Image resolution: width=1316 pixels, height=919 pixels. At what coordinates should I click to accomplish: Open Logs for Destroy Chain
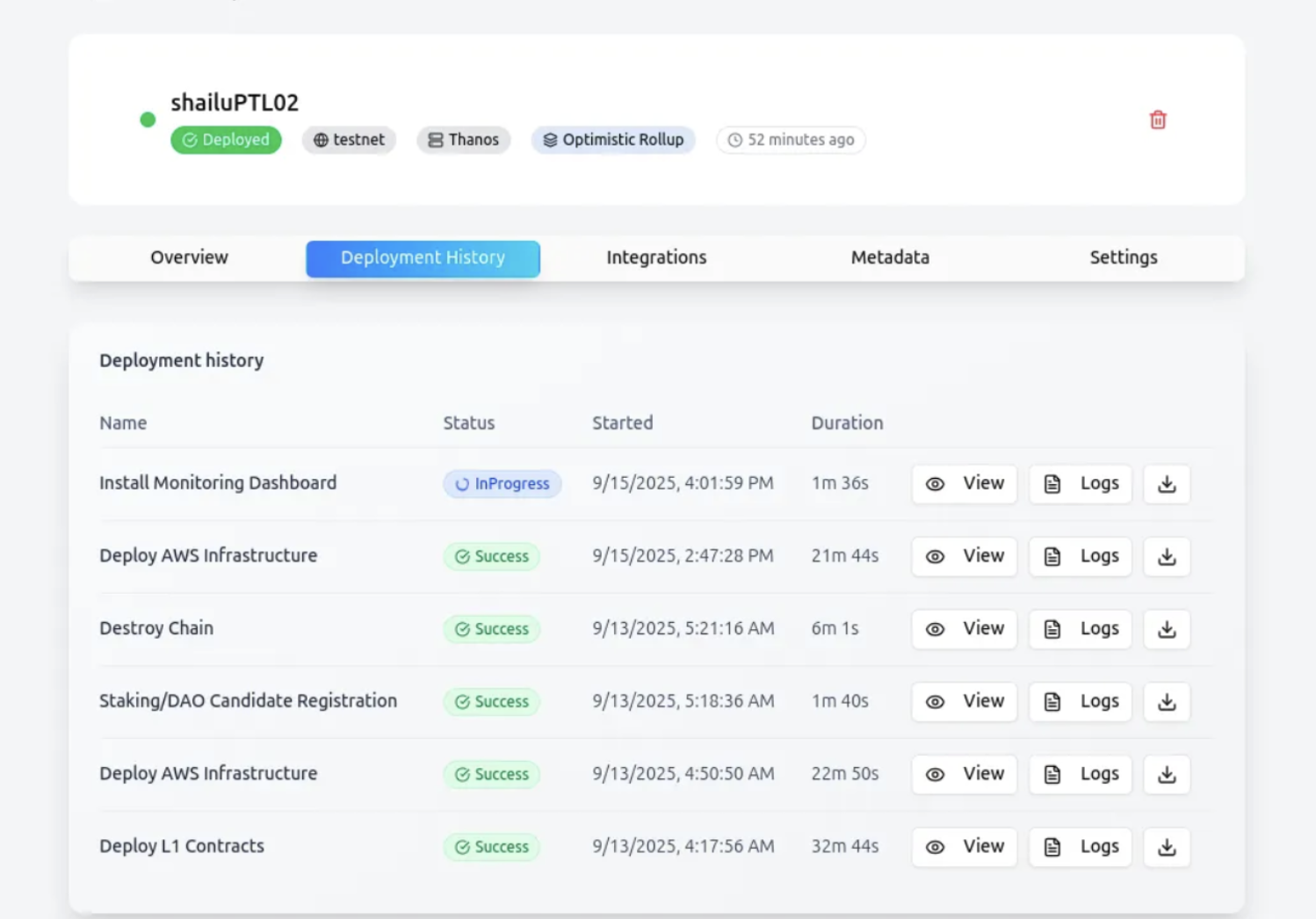click(1080, 629)
